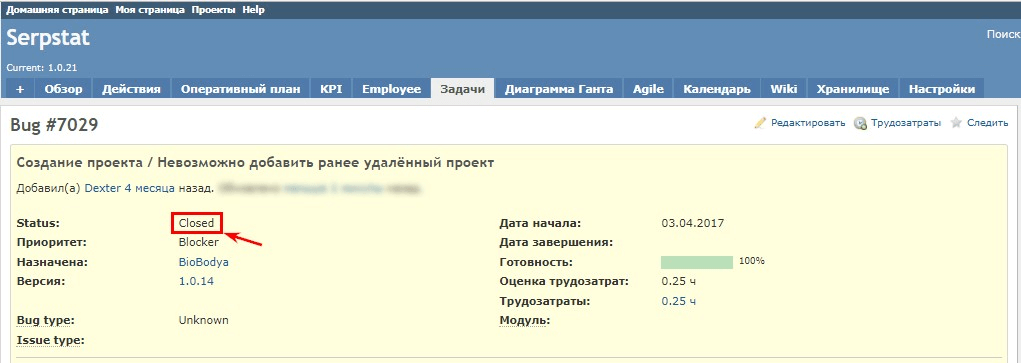Screen dimensions: 1021x363
Task: Click the star icon next to Следить
Action: (x=956, y=123)
